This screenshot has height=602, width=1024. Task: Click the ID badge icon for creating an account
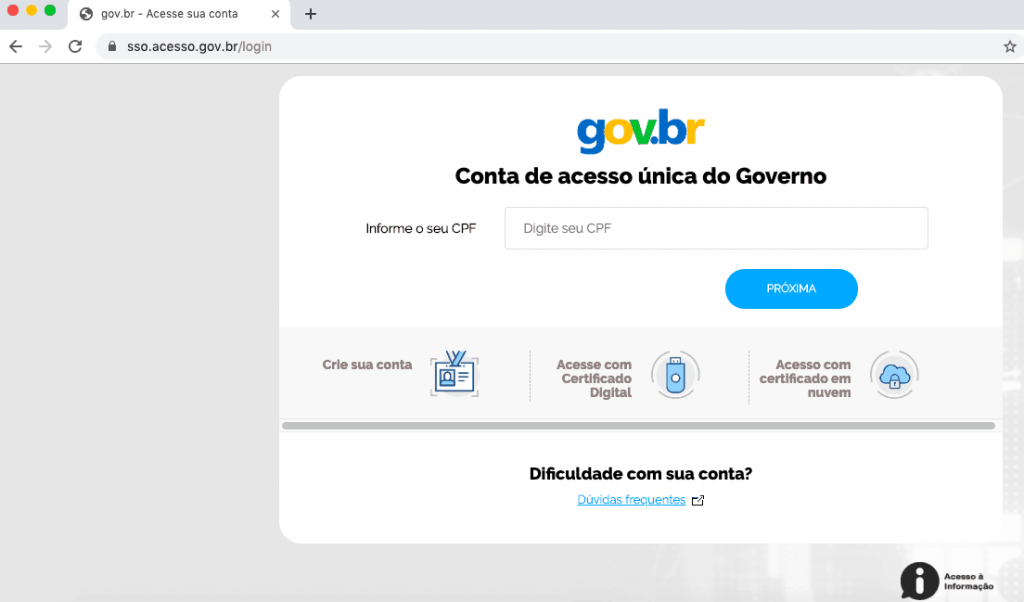tap(455, 374)
